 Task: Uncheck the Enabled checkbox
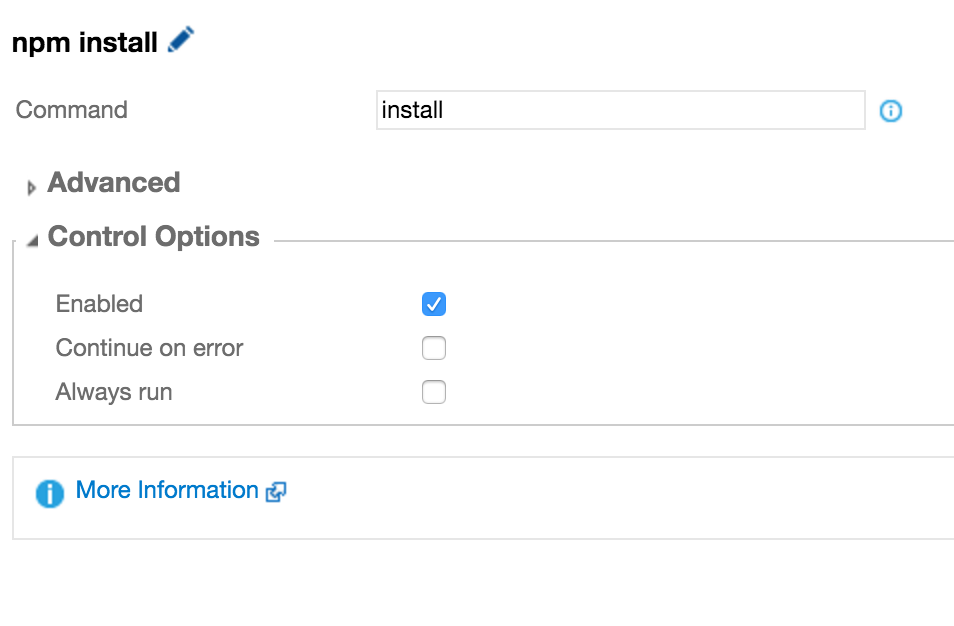433,304
